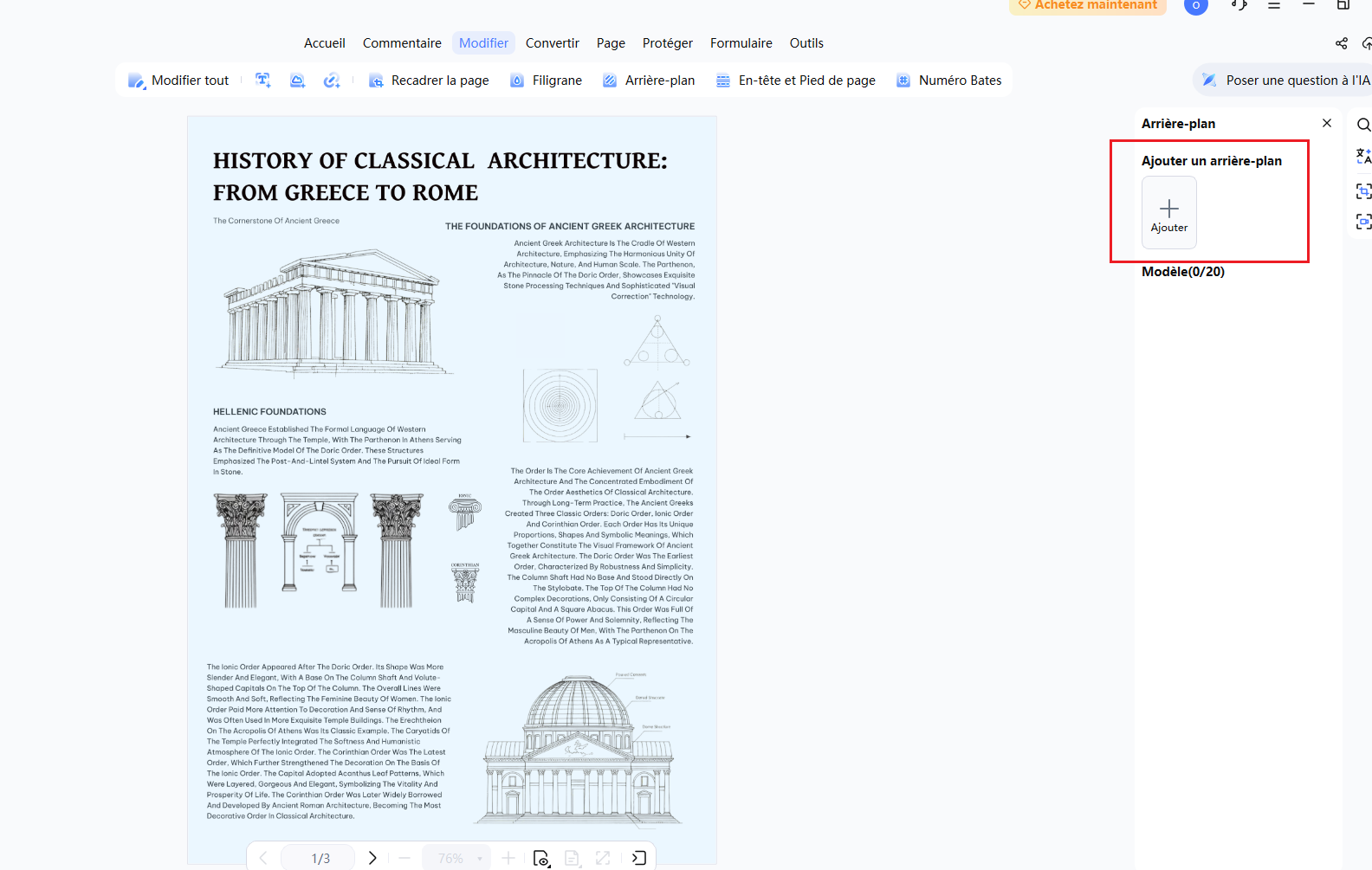Open the share icon at top right
Screen dimensions: 1372x870
(1342, 43)
